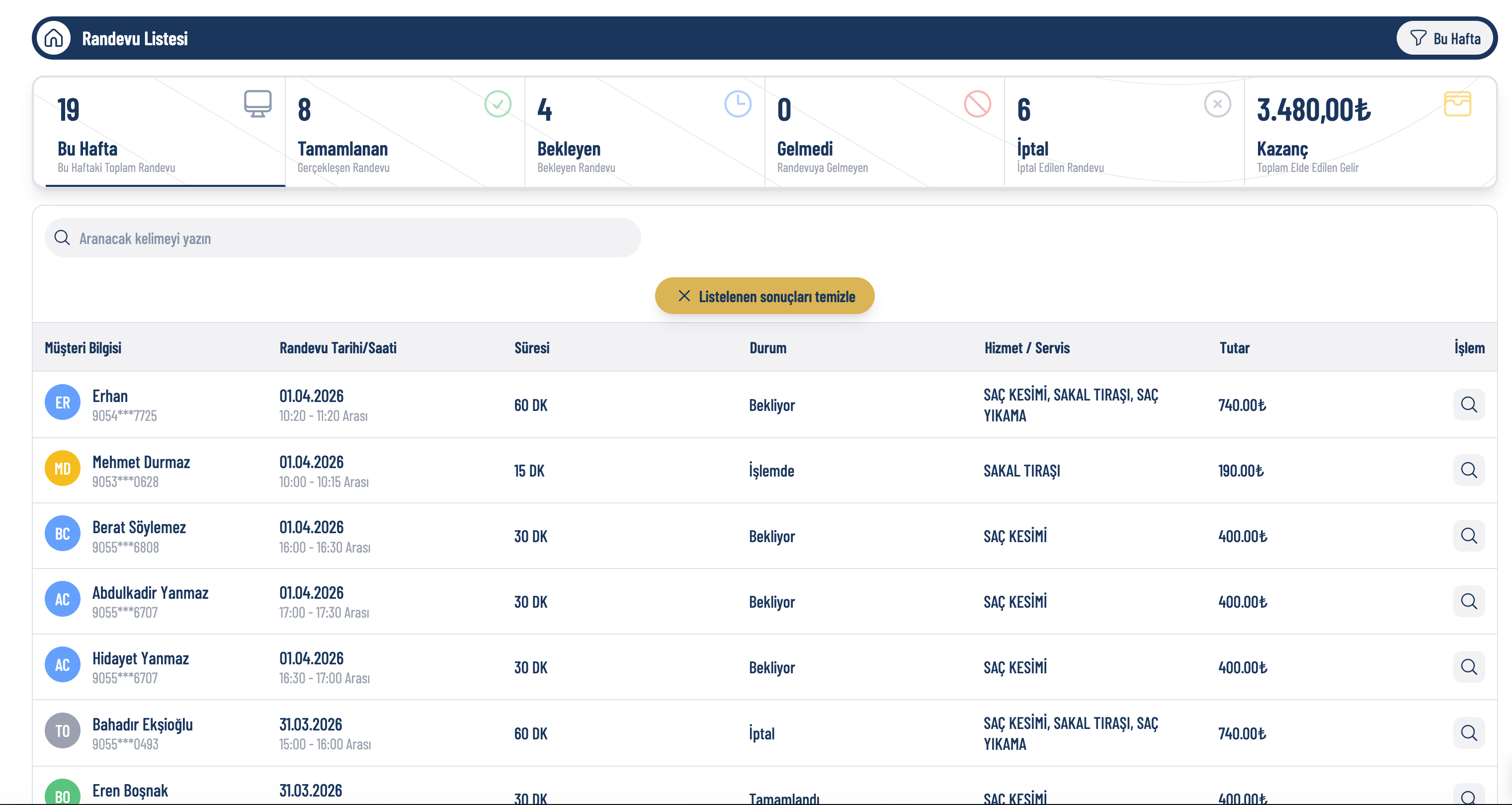View details for Erhan's appointment
Image resolution: width=1512 pixels, height=805 pixels.
[1469, 404]
